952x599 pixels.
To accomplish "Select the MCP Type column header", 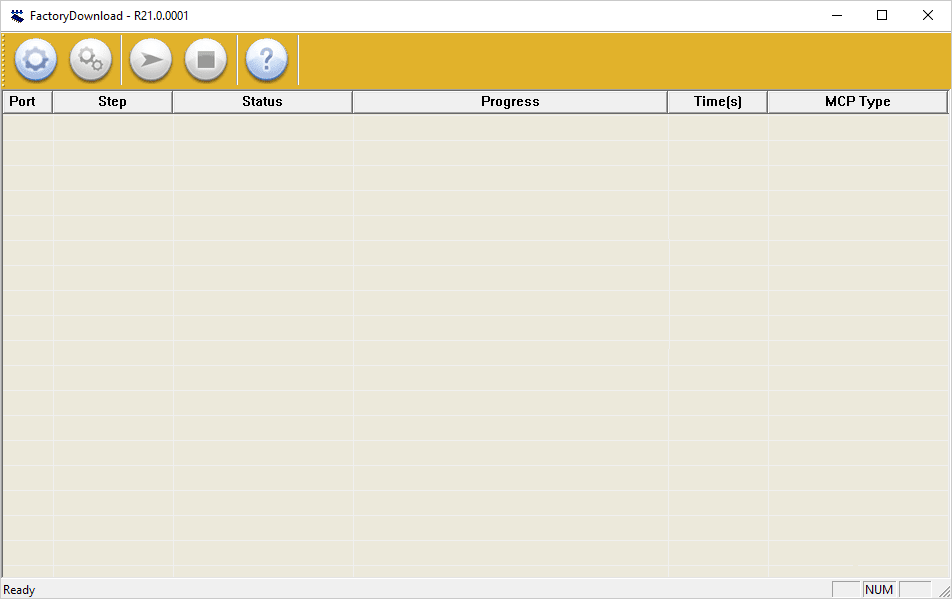I will (x=857, y=101).
